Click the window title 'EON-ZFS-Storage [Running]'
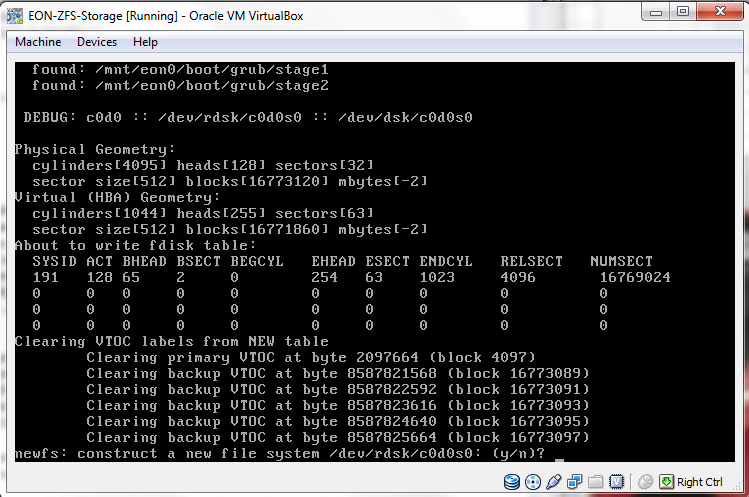The width and height of the screenshot is (749, 497). [103, 16]
